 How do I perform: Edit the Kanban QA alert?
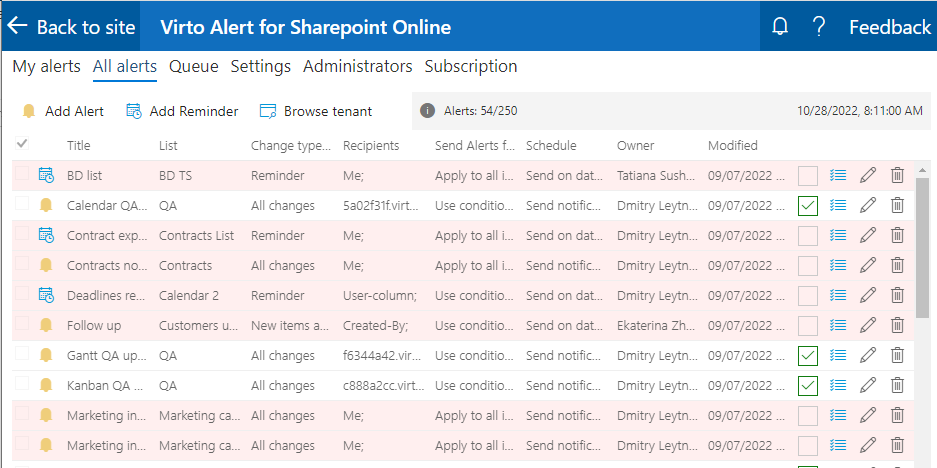[x=868, y=386]
